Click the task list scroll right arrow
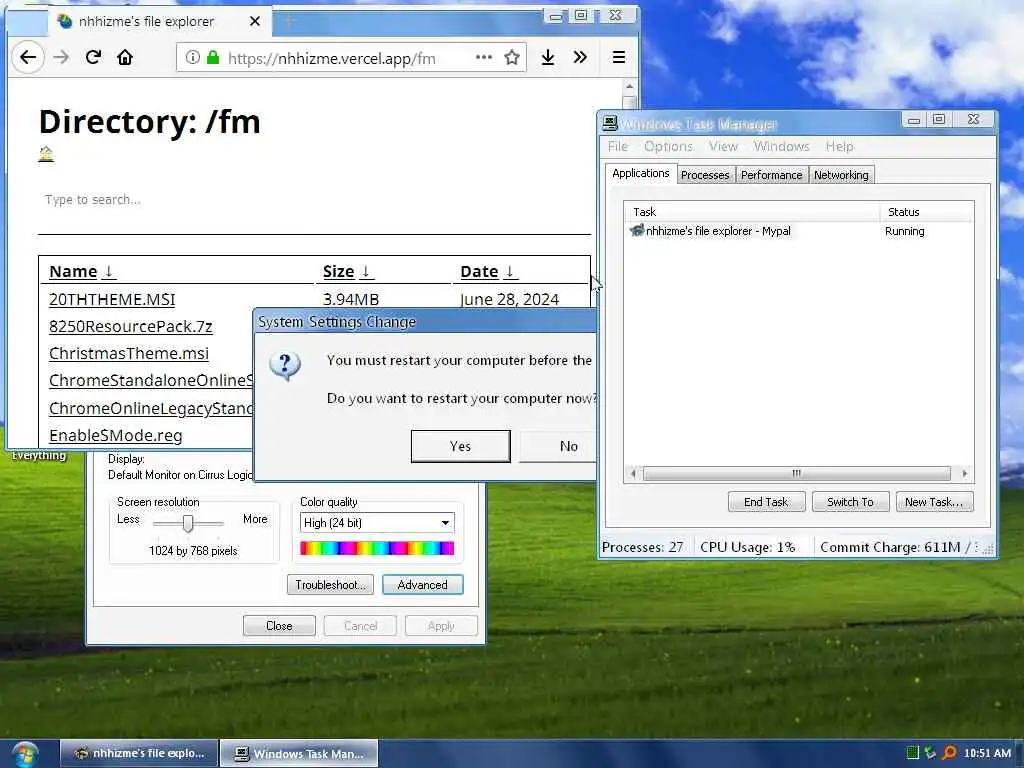Viewport: 1024px width, 768px height. tap(965, 473)
